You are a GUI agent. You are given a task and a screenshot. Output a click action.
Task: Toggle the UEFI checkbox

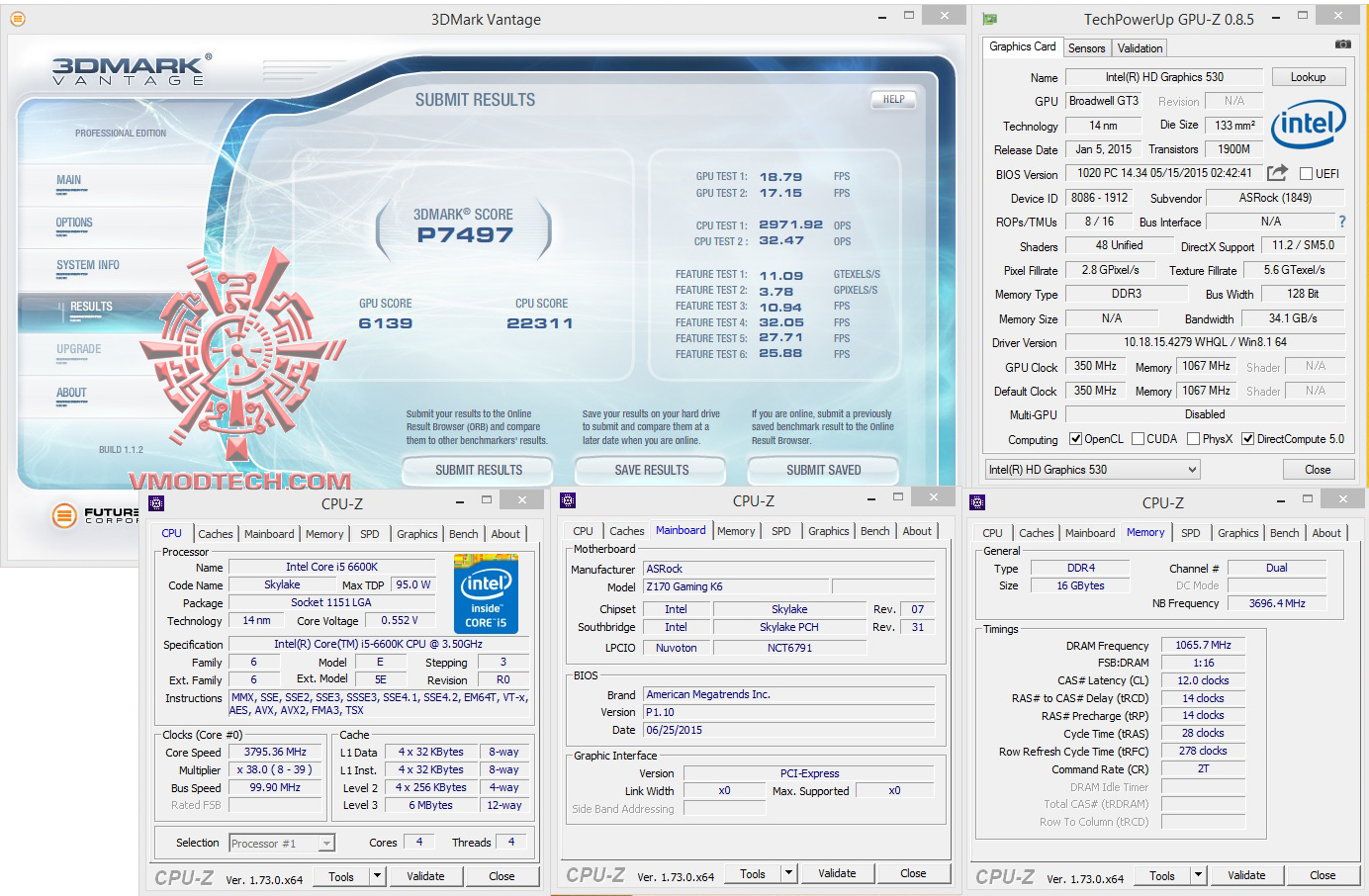(x=1306, y=174)
